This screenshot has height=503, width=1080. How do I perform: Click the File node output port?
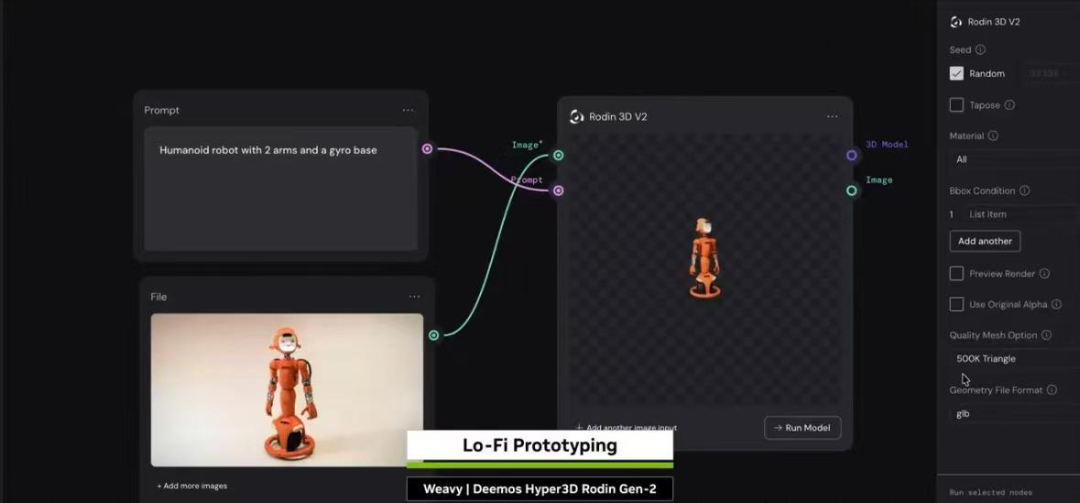point(433,336)
